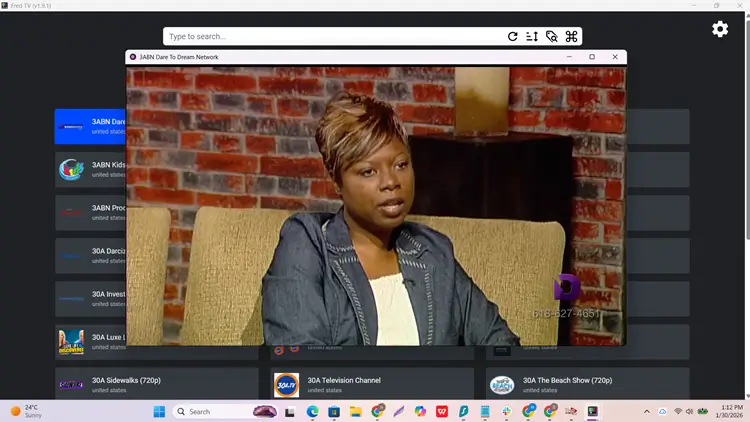Click the refresh playlist icon in search bar
Viewport: 750px width, 422px height.
[x=512, y=36]
